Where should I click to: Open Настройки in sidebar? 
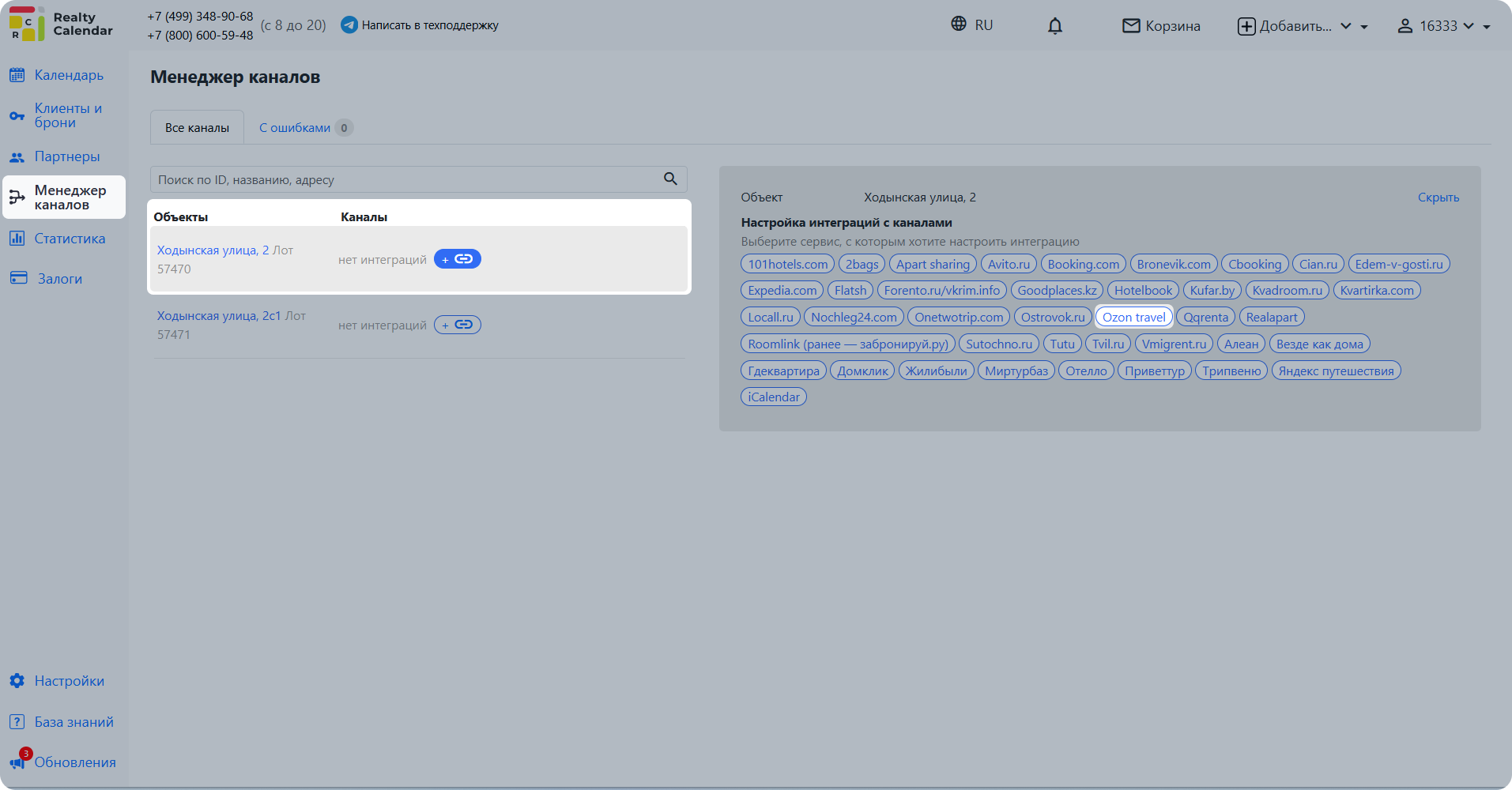[70, 681]
